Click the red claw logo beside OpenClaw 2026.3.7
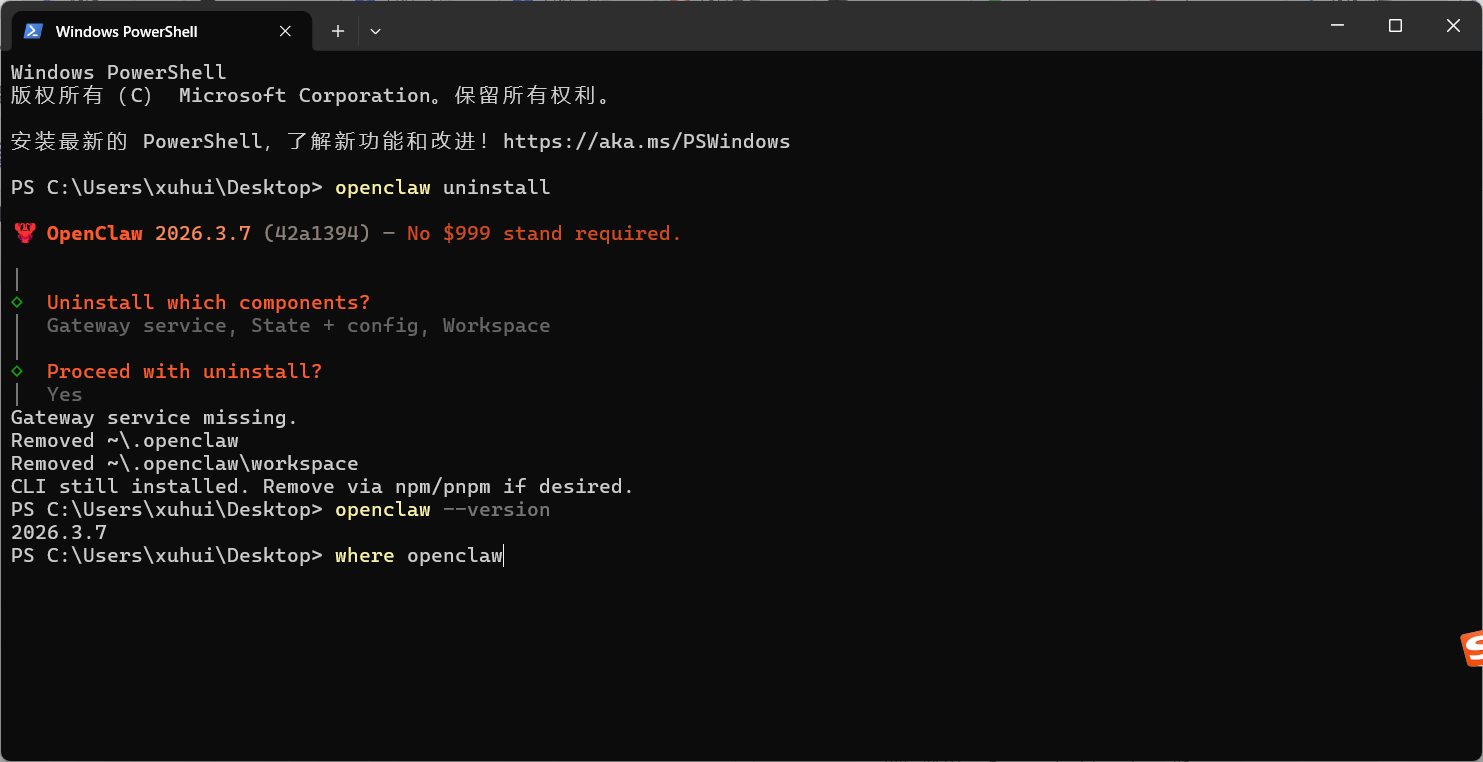The image size is (1483, 762). 24,232
